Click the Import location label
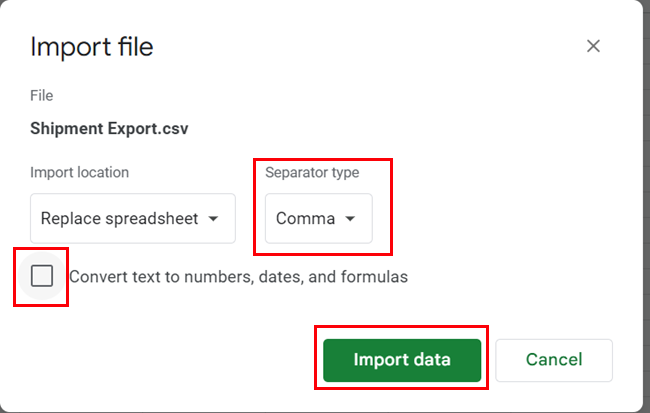Viewport: 650px width, 413px height. (79, 172)
